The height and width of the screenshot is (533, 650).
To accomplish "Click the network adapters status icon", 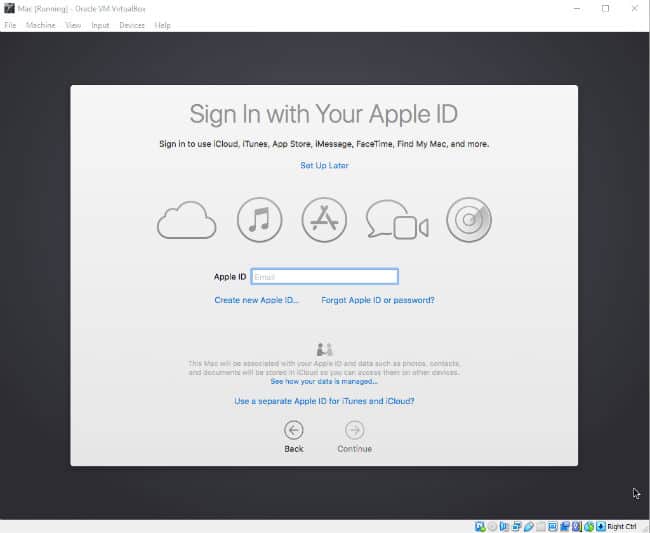I will [x=517, y=527].
